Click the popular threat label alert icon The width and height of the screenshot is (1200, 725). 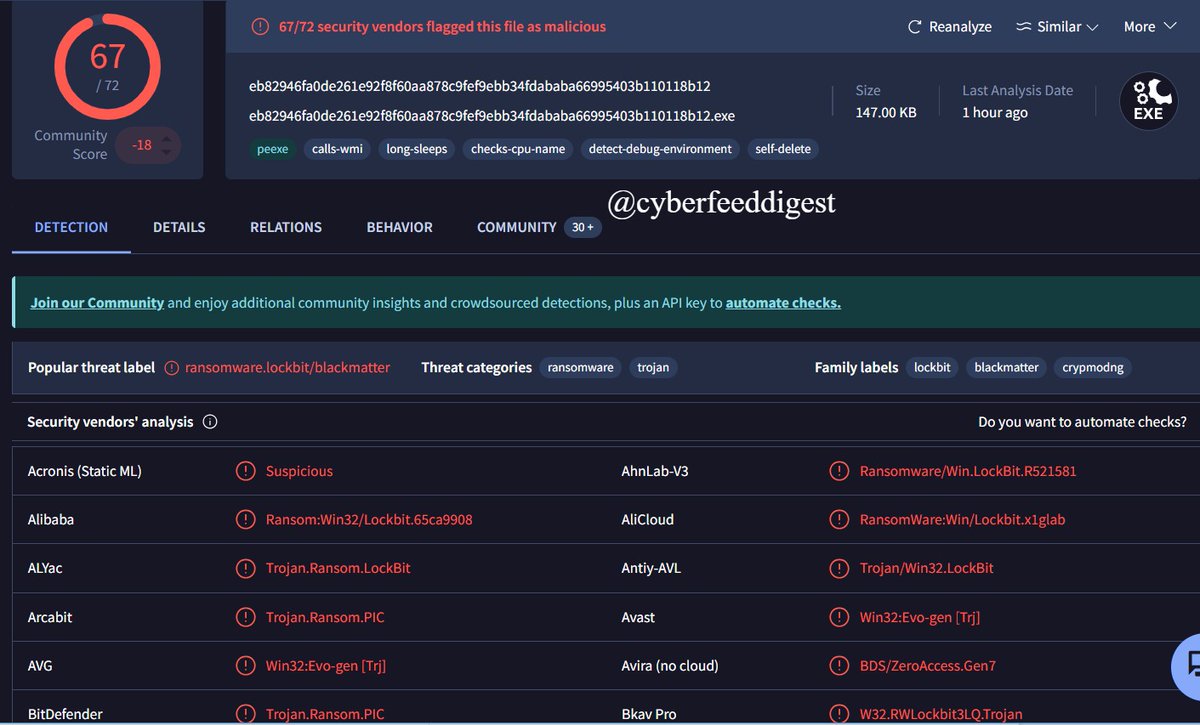point(172,367)
